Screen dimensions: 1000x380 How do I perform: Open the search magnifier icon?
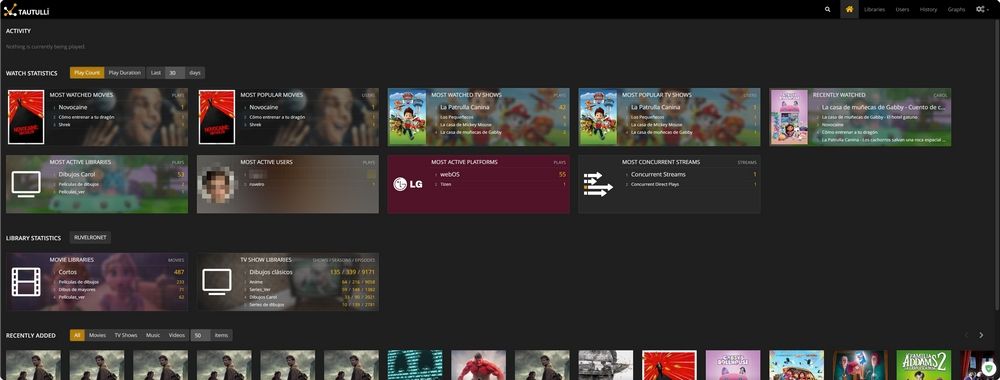coord(828,10)
